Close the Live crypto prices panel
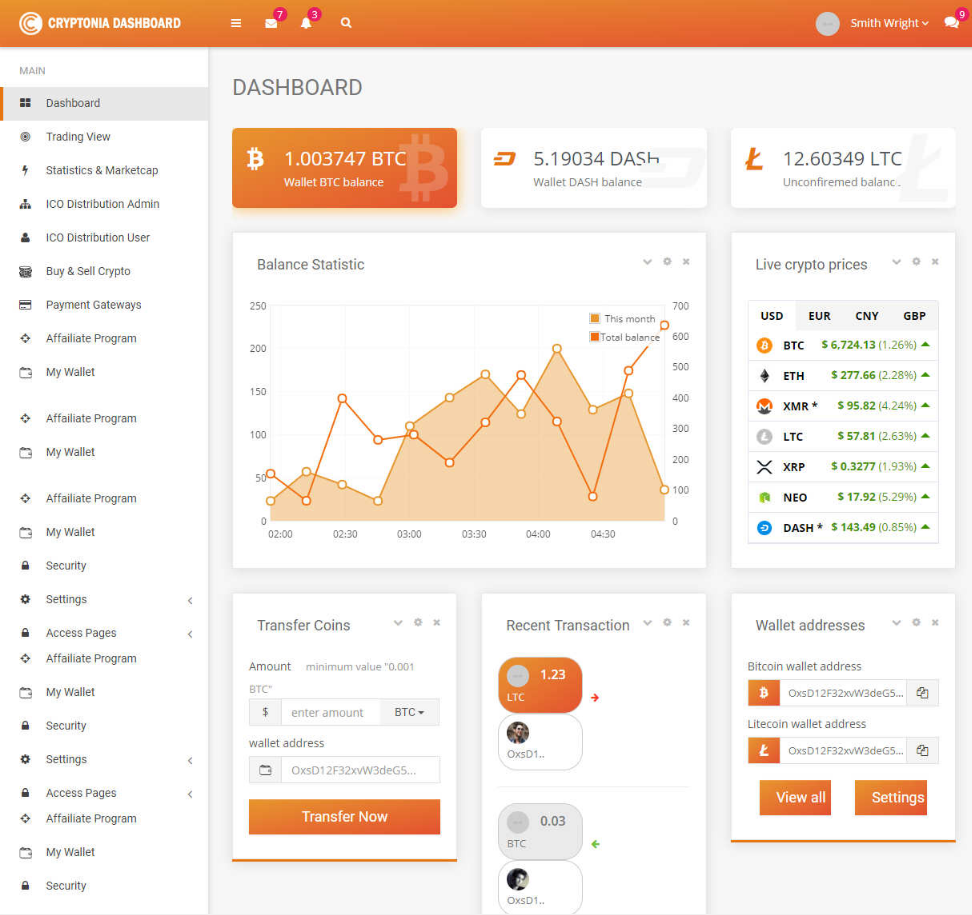The image size is (972, 915). click(x=935, y=262)
